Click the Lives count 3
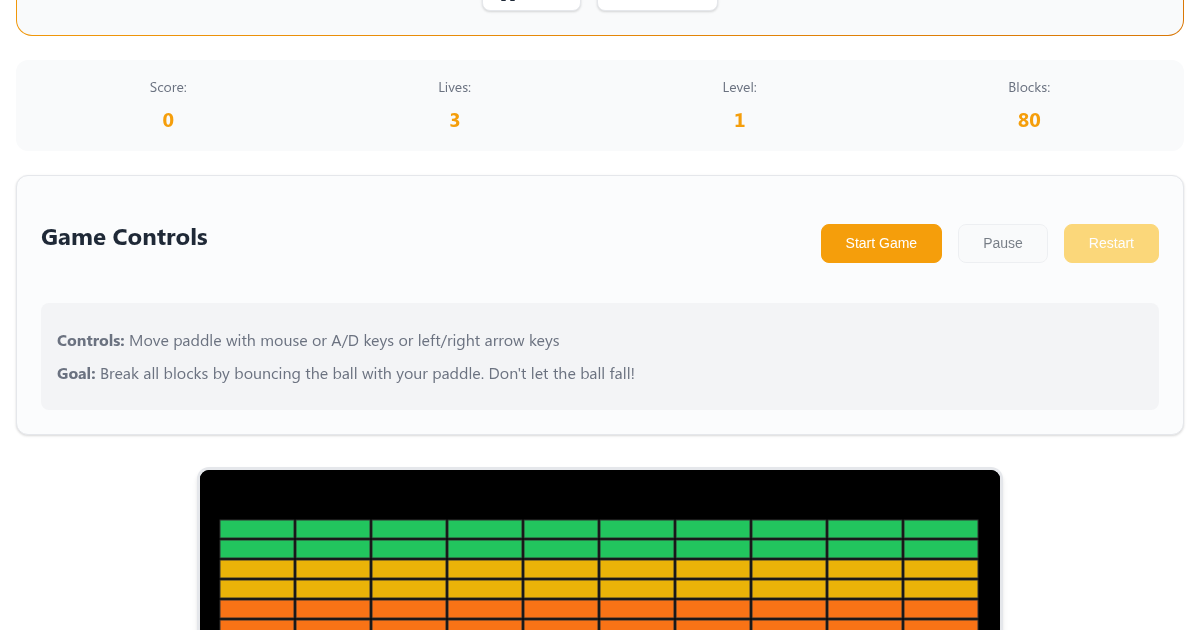This screenshot has height=630, width=1200. (x=454, y=120)
